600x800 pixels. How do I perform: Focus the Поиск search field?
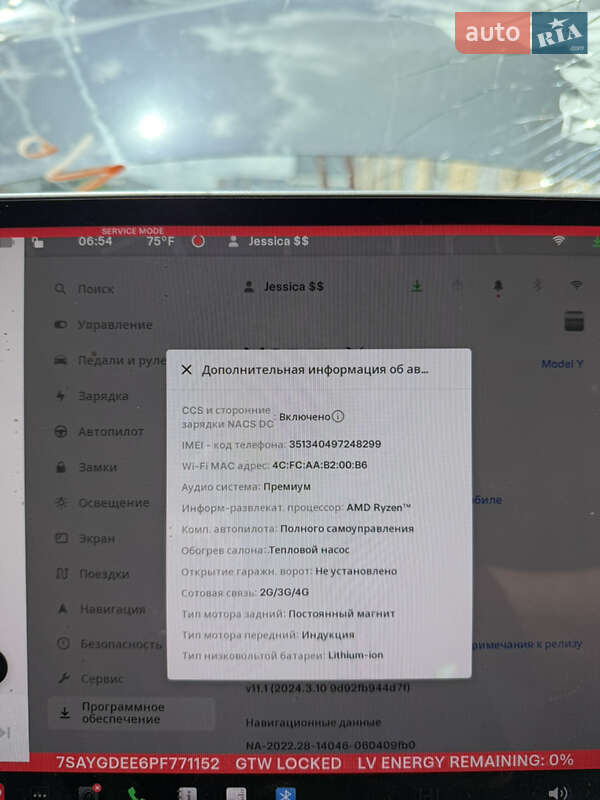tap(85, 289)
